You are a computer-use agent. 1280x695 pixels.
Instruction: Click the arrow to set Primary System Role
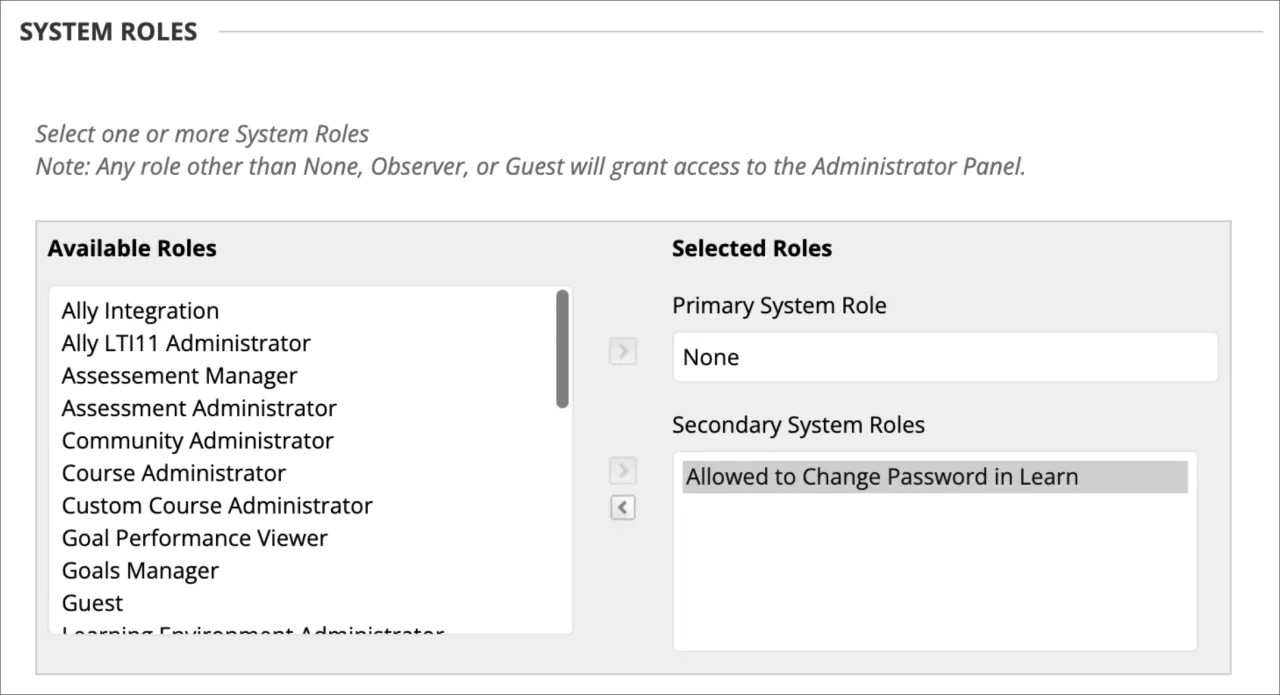[622, 351]
